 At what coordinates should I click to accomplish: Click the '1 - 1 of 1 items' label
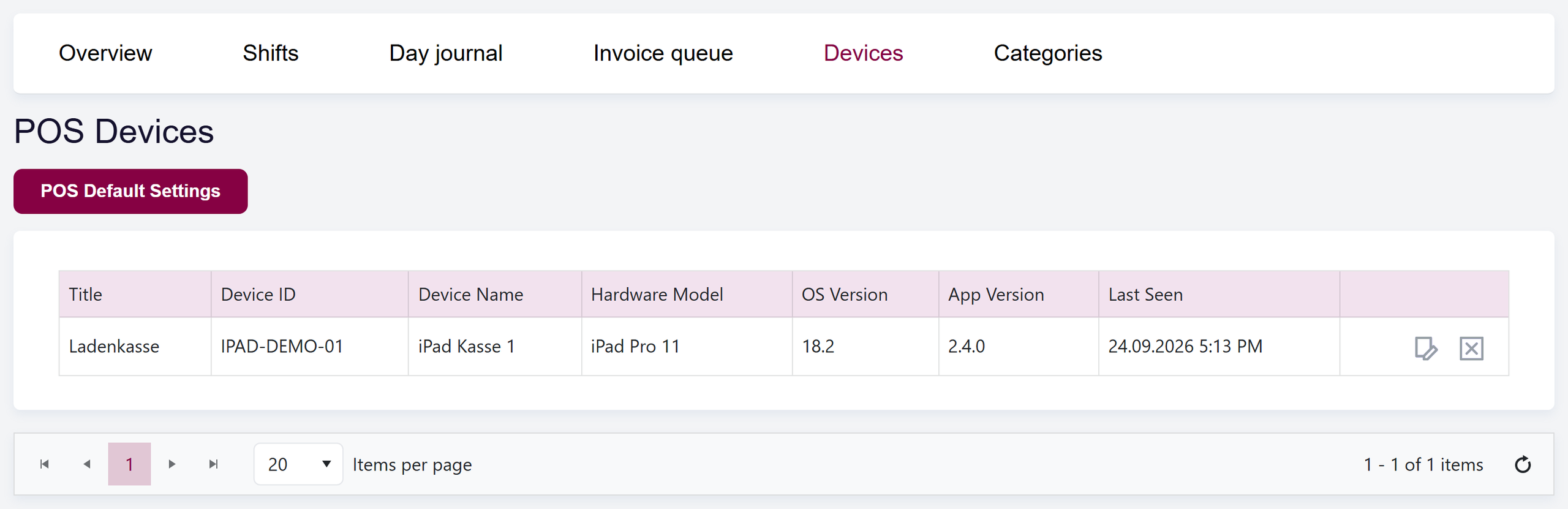click(1423, 465)
